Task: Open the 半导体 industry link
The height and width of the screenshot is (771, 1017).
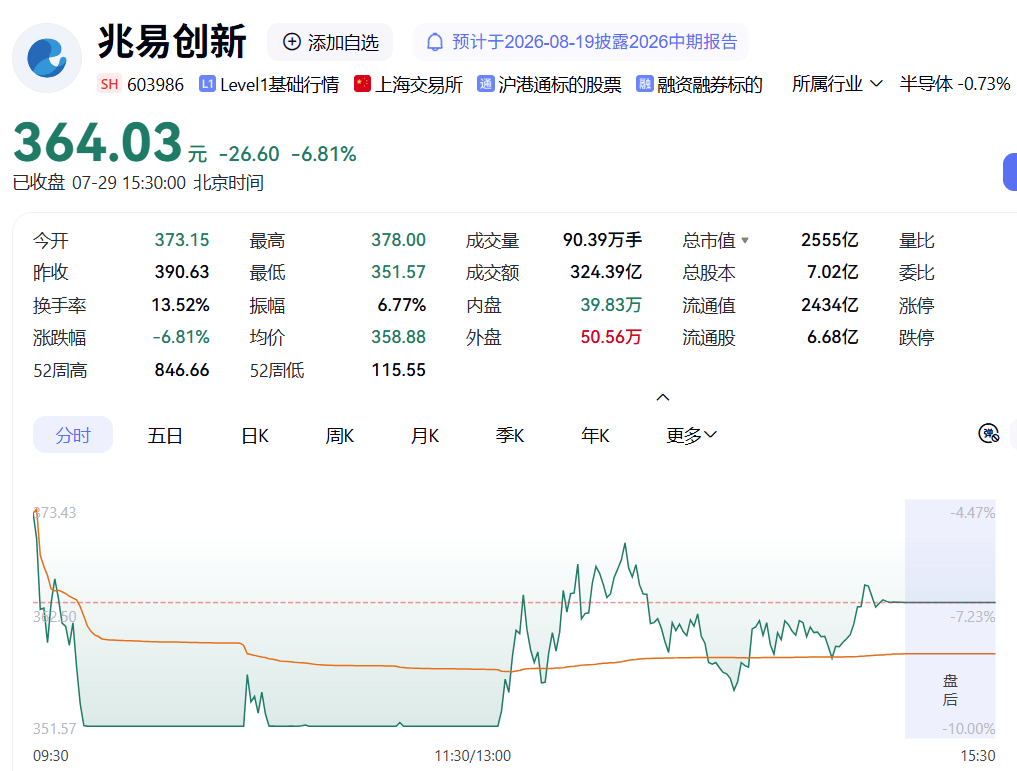Action: [955, 84]
